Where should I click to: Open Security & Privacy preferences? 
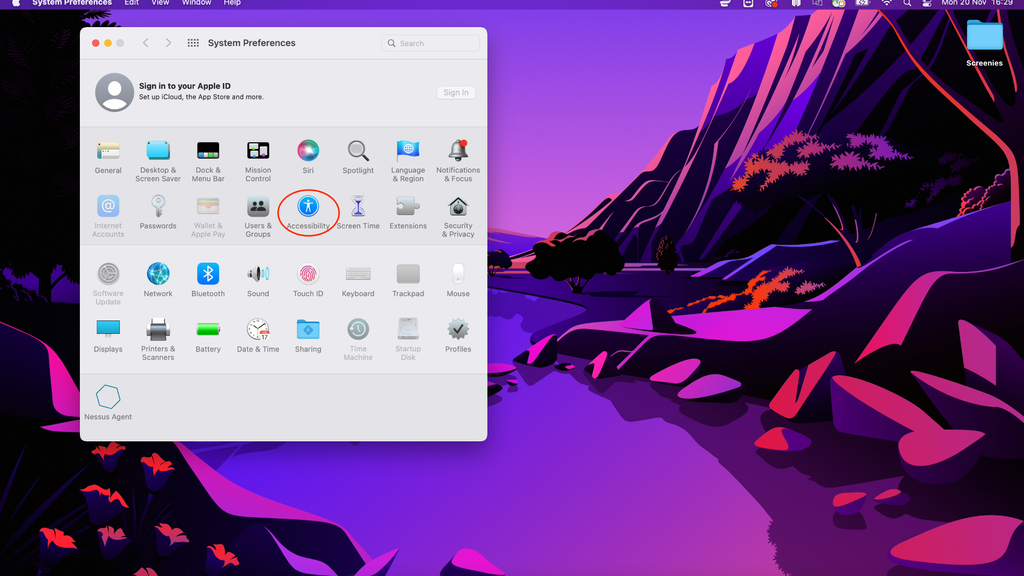[x=458, y=211]
